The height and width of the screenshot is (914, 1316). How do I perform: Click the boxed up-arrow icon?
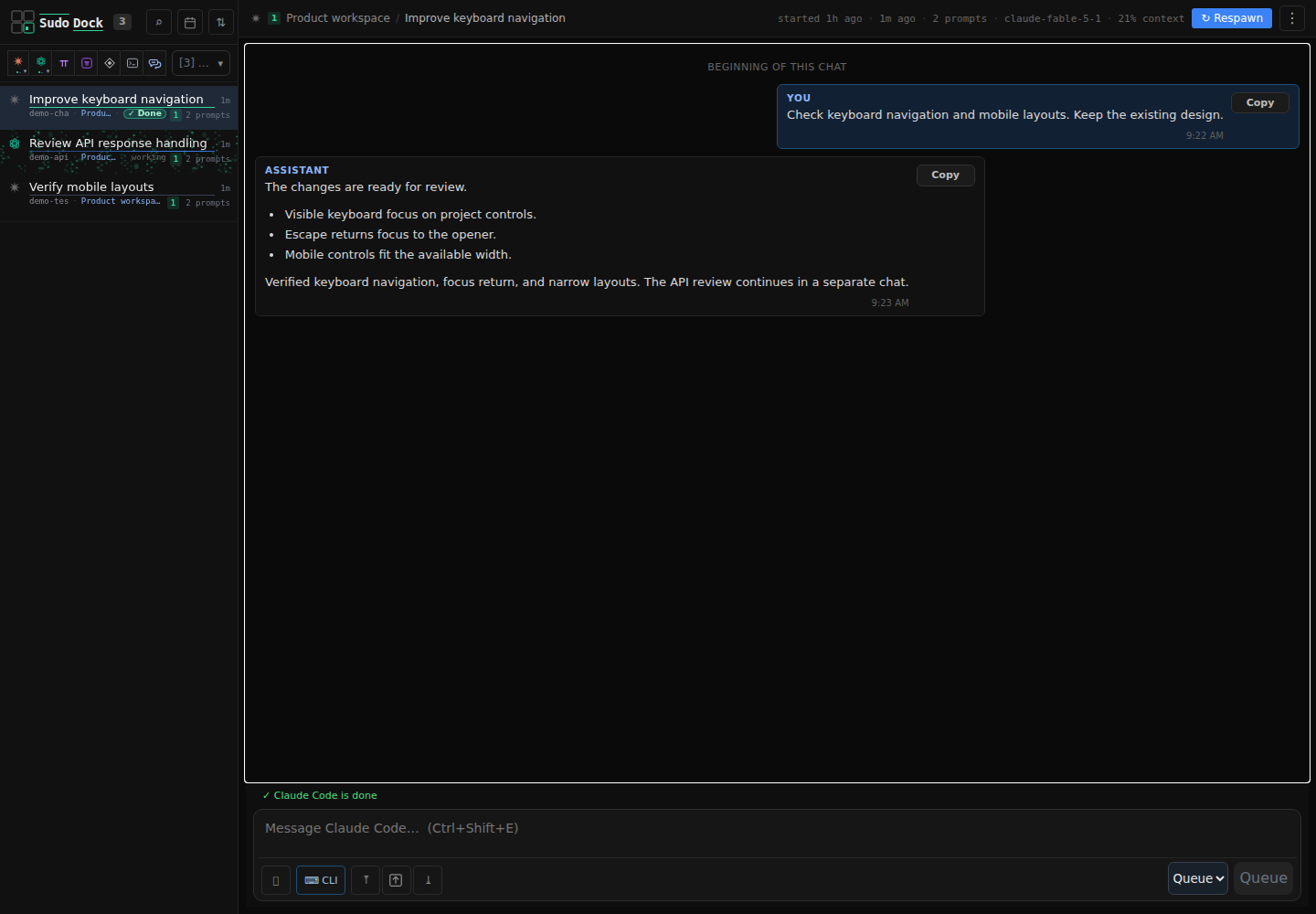point(396,880)
